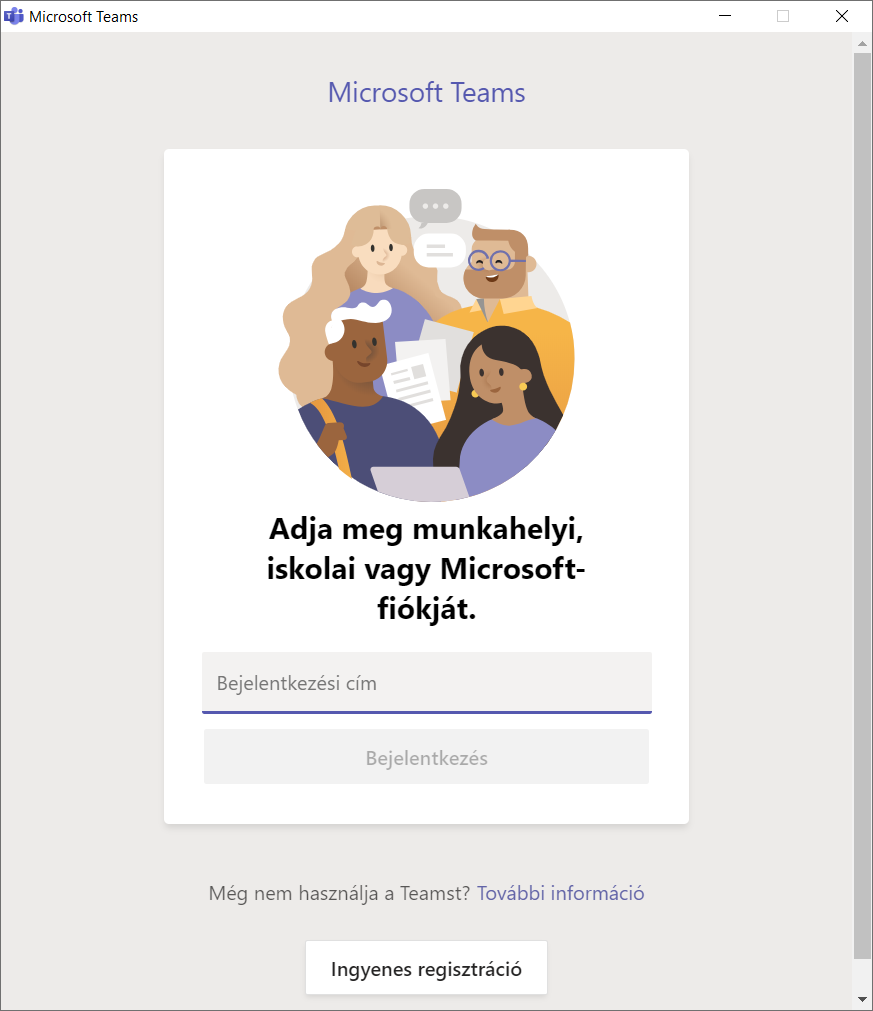Image resolution: width=873 pixels, height=1011 pixels.
Task: Open the További információ link
Action: click(560, 893)
